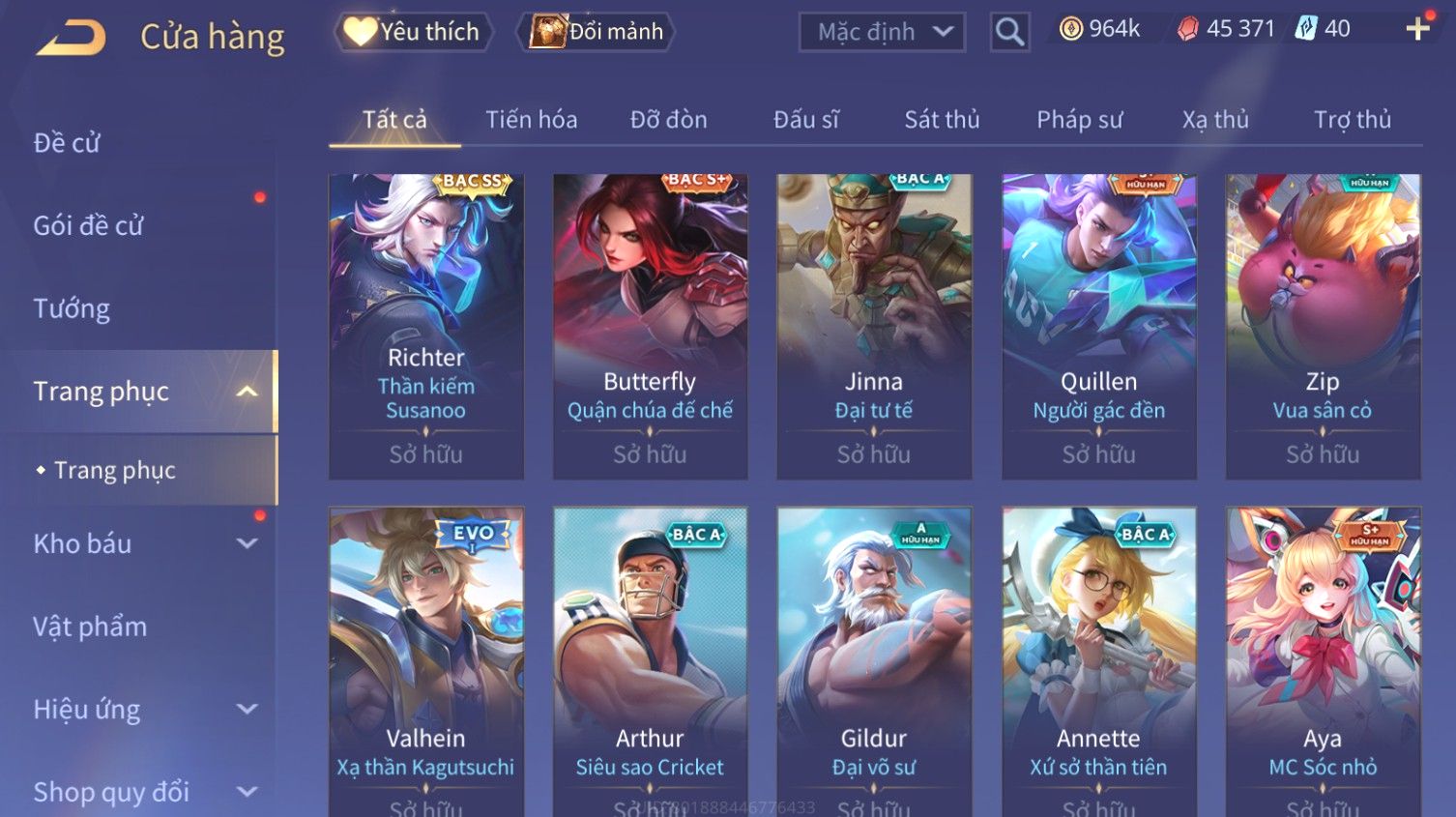Open the Gói đề cử sidebar item
The width and height of the screenshot is (1456, 817).
[88, 226]
